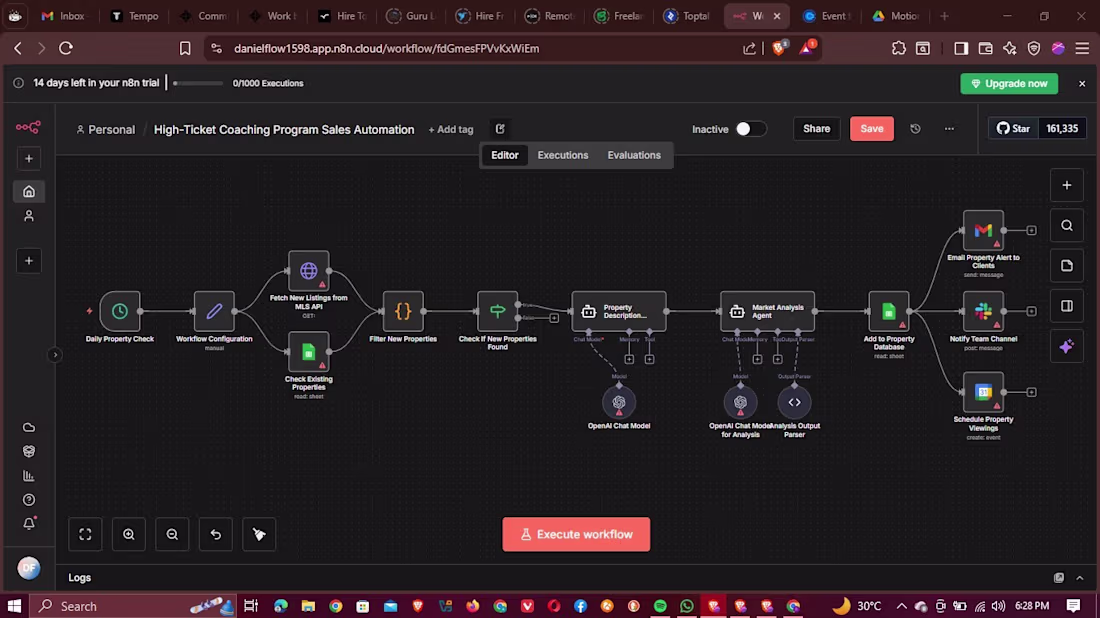Switch to the Tempo browser tab

pyautogui.click(x=135, y=15)
